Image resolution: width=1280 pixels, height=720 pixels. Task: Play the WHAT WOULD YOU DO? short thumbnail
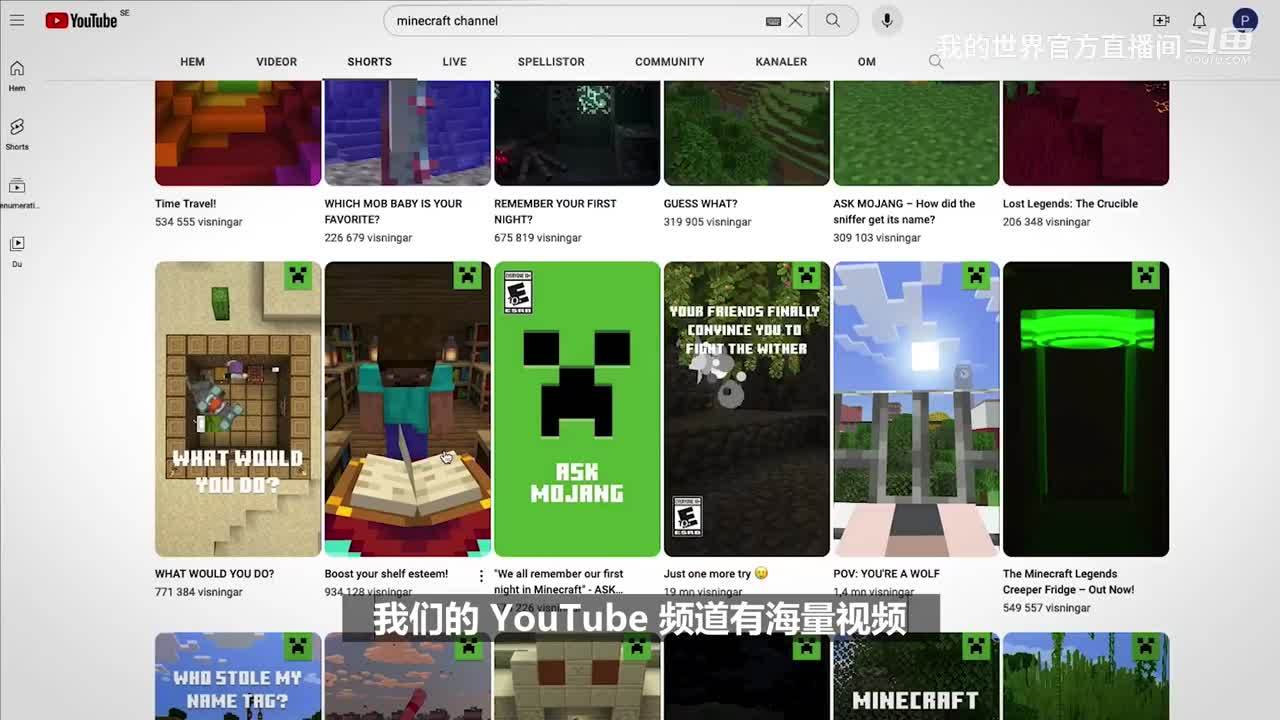click(x=238, y=409)
